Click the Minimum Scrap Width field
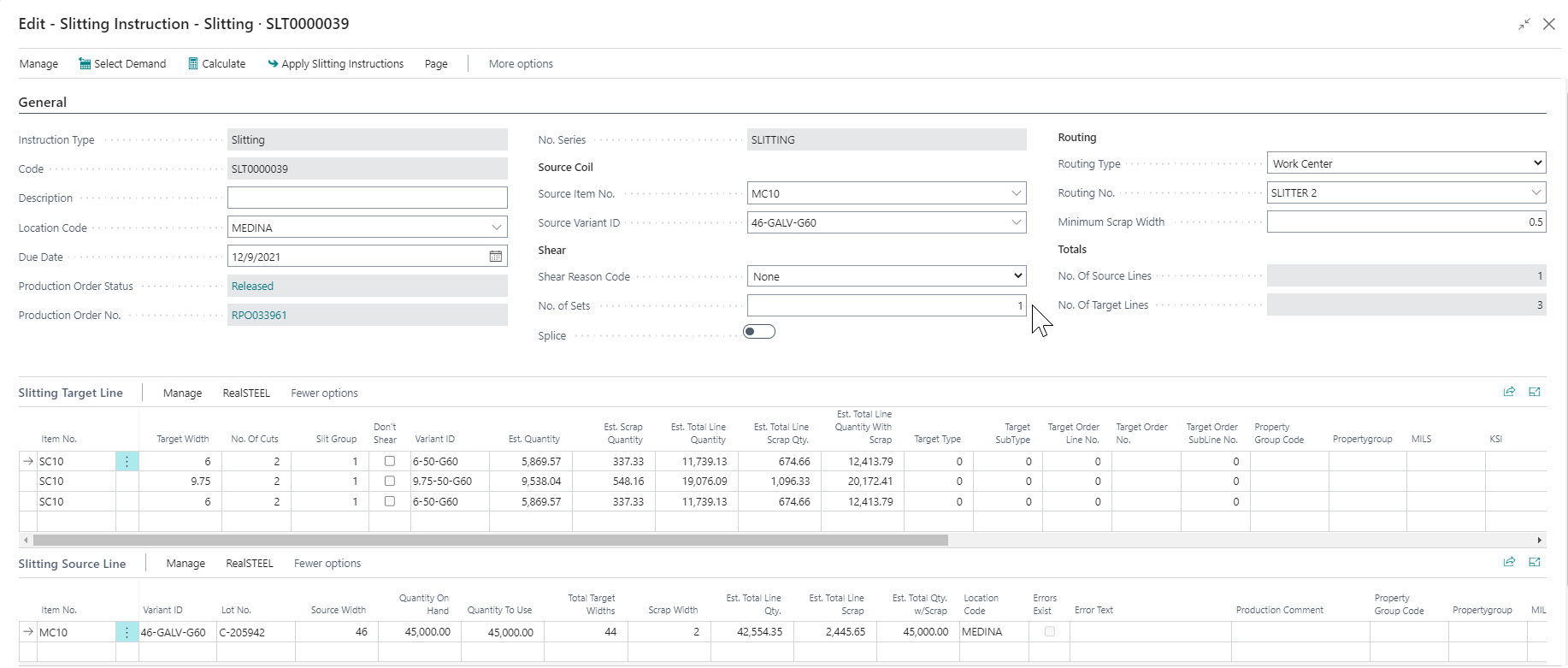1568x668 pixels. point(1406,222)
